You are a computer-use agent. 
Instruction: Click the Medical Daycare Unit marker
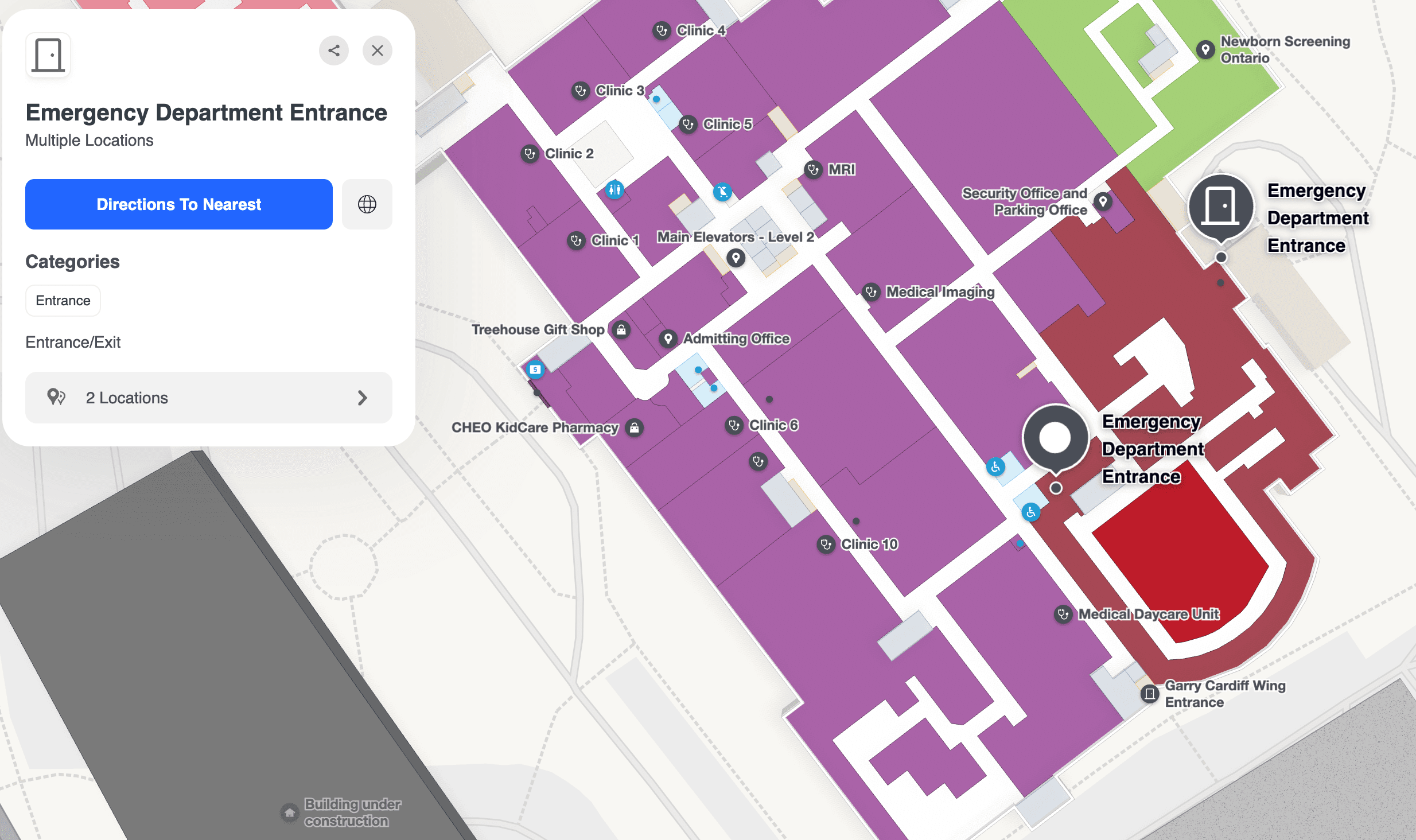[x=1063, y=615]
